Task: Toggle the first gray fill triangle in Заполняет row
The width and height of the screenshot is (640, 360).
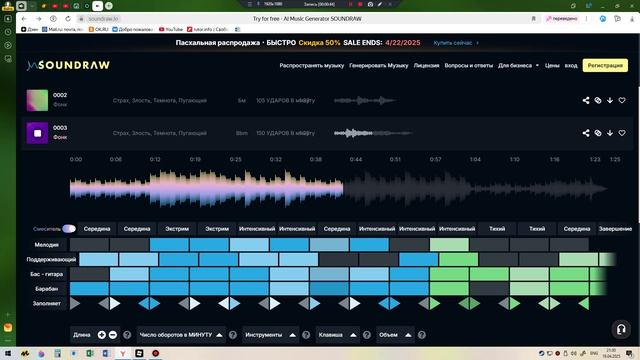Action: pyautogui.click(x=75, y=304)
